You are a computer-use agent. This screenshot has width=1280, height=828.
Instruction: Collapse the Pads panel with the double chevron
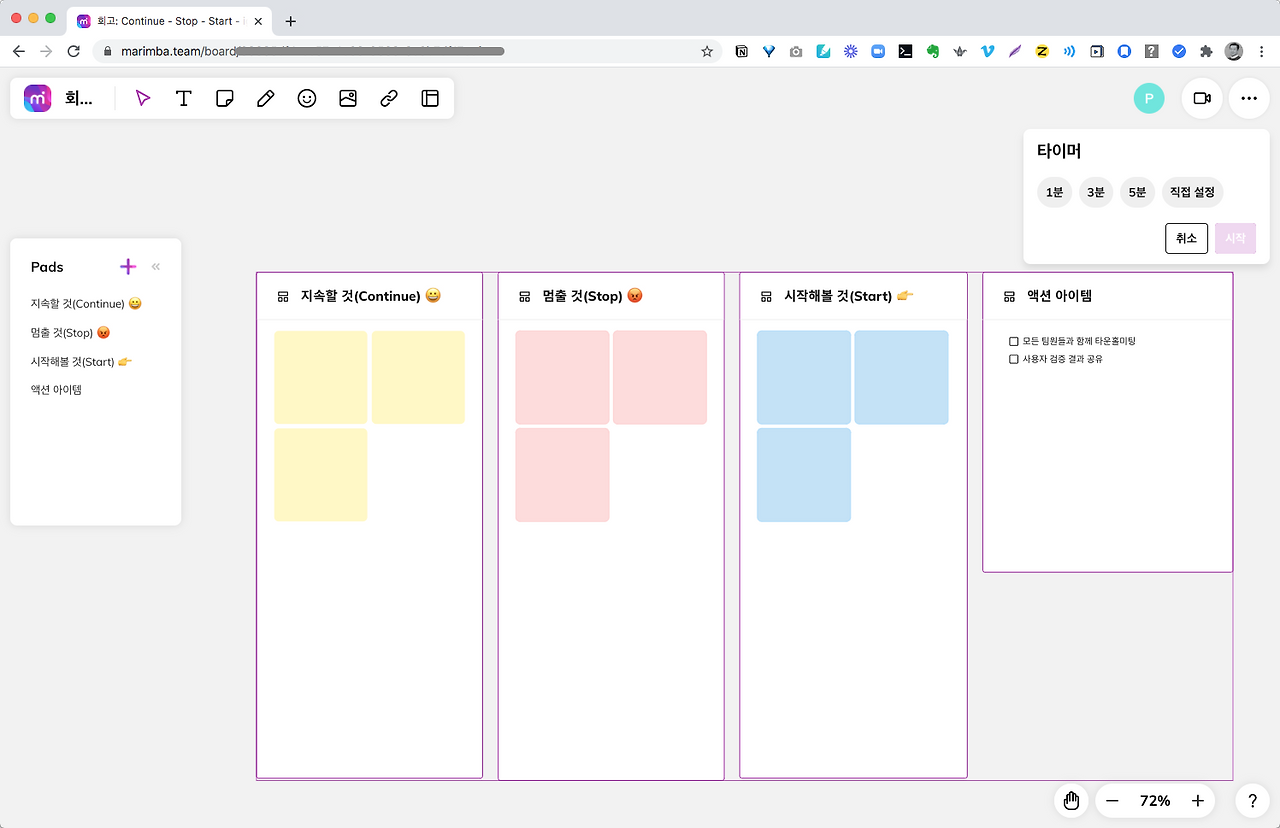(x=156, y=266)
